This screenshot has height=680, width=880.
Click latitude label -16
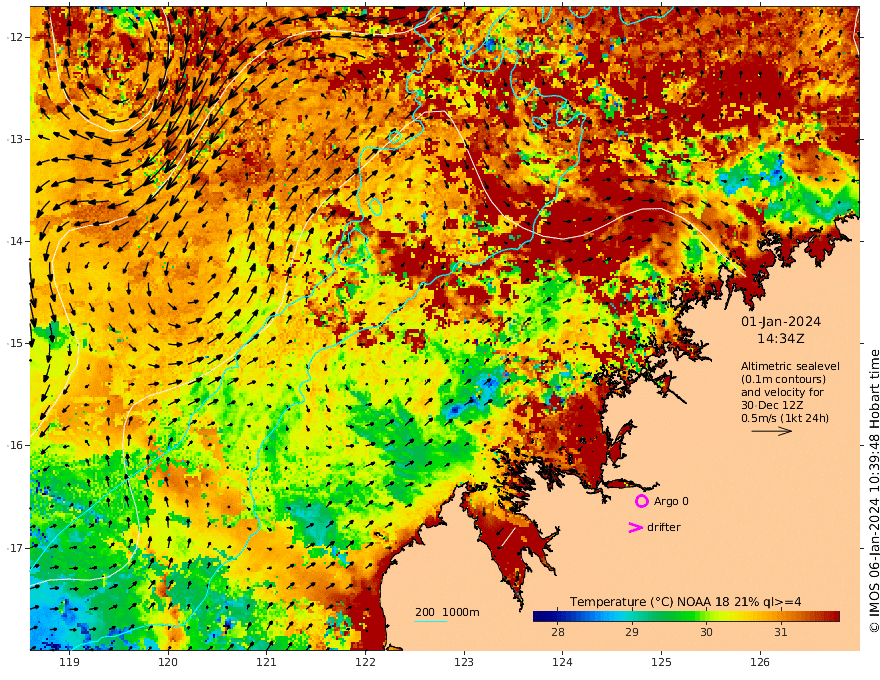point(16,445)
